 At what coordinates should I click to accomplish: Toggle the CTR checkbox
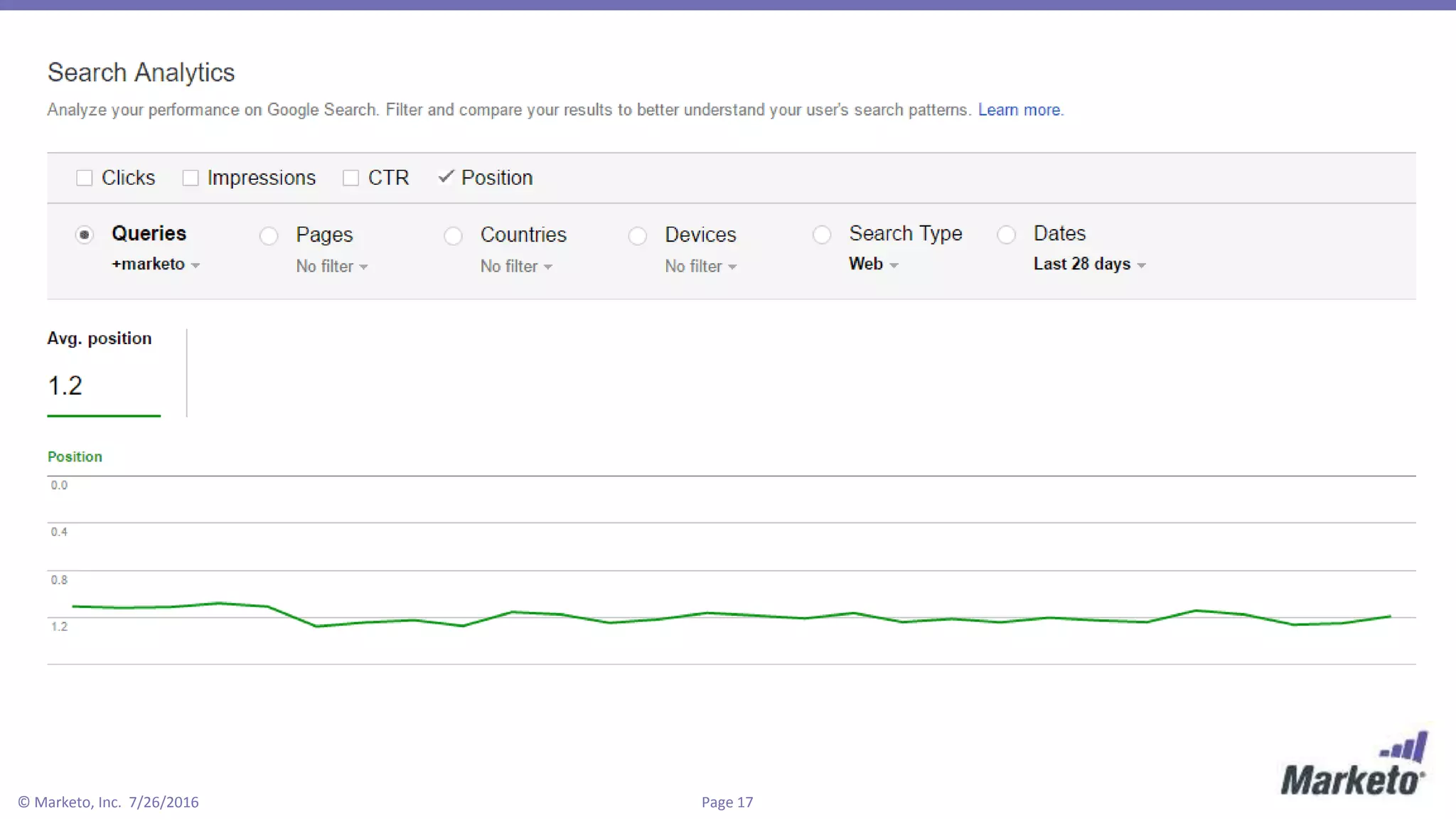(350, 178)
